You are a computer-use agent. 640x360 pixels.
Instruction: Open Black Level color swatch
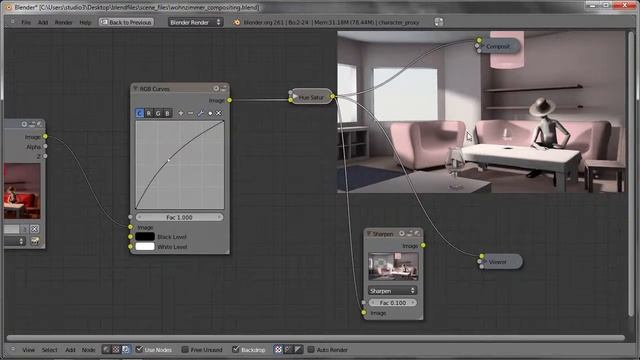click(x=145, y=237)
